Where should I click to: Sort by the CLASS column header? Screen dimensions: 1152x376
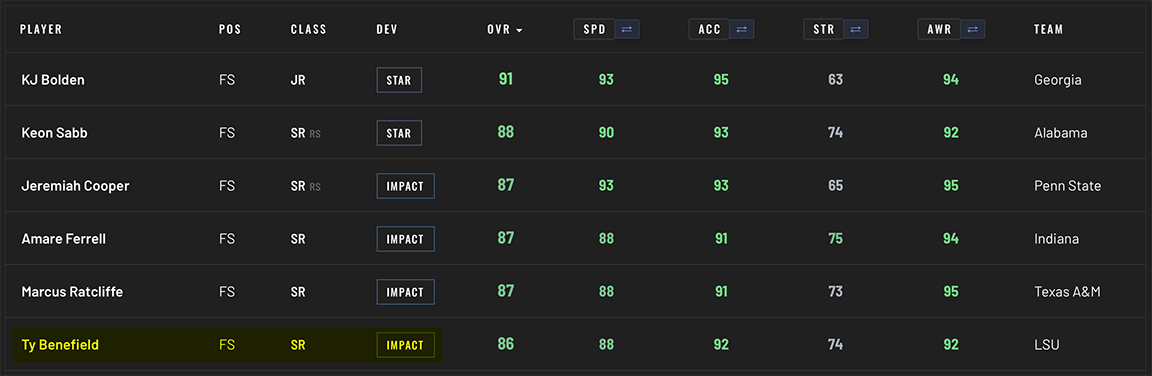coord(309,30)
